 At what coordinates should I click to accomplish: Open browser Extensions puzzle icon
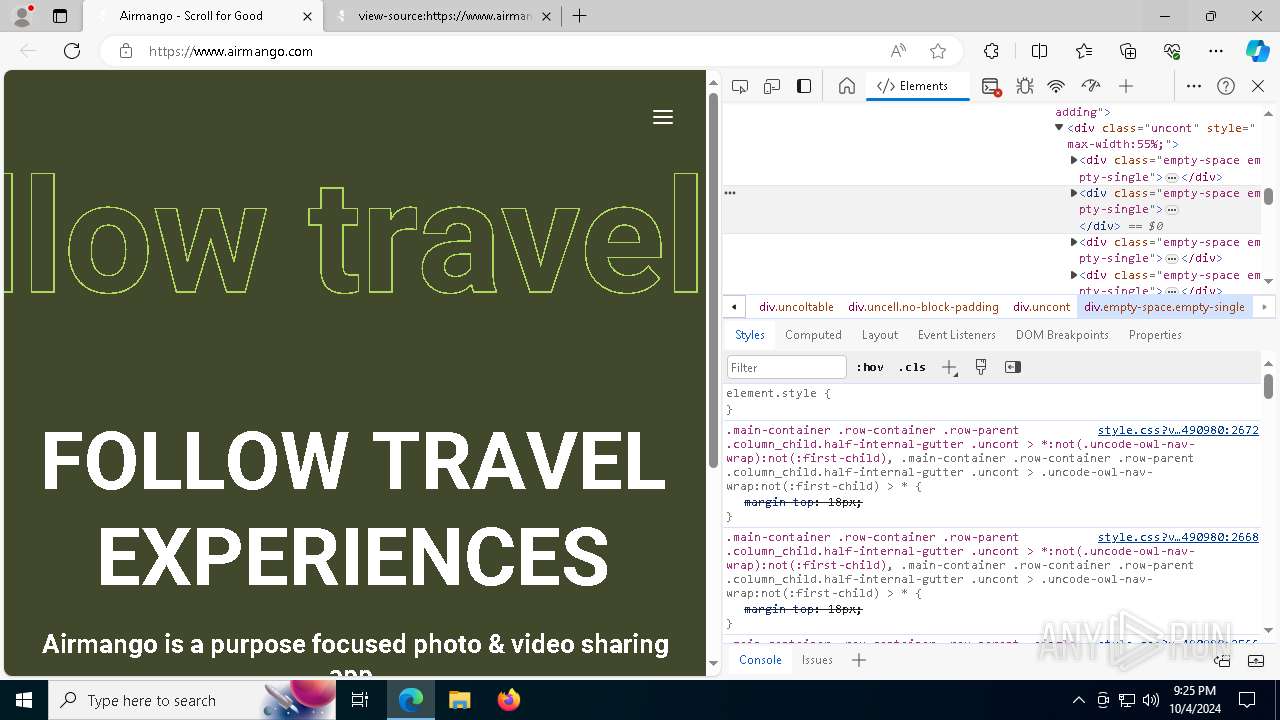(991, 51)
